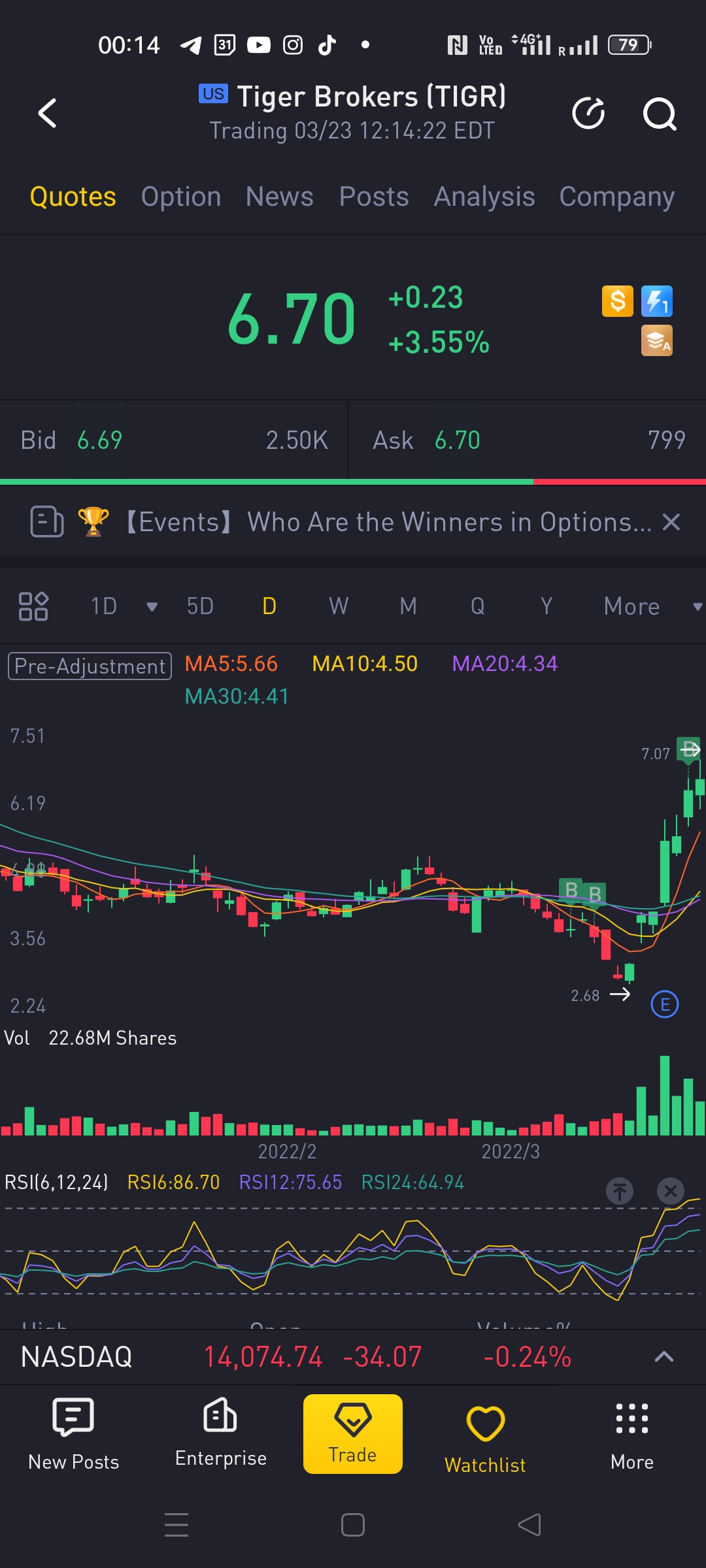Viewport: 706px width, 1568px height.
Task: Tap the blue lightning badge icon
Action: (657, 301)
